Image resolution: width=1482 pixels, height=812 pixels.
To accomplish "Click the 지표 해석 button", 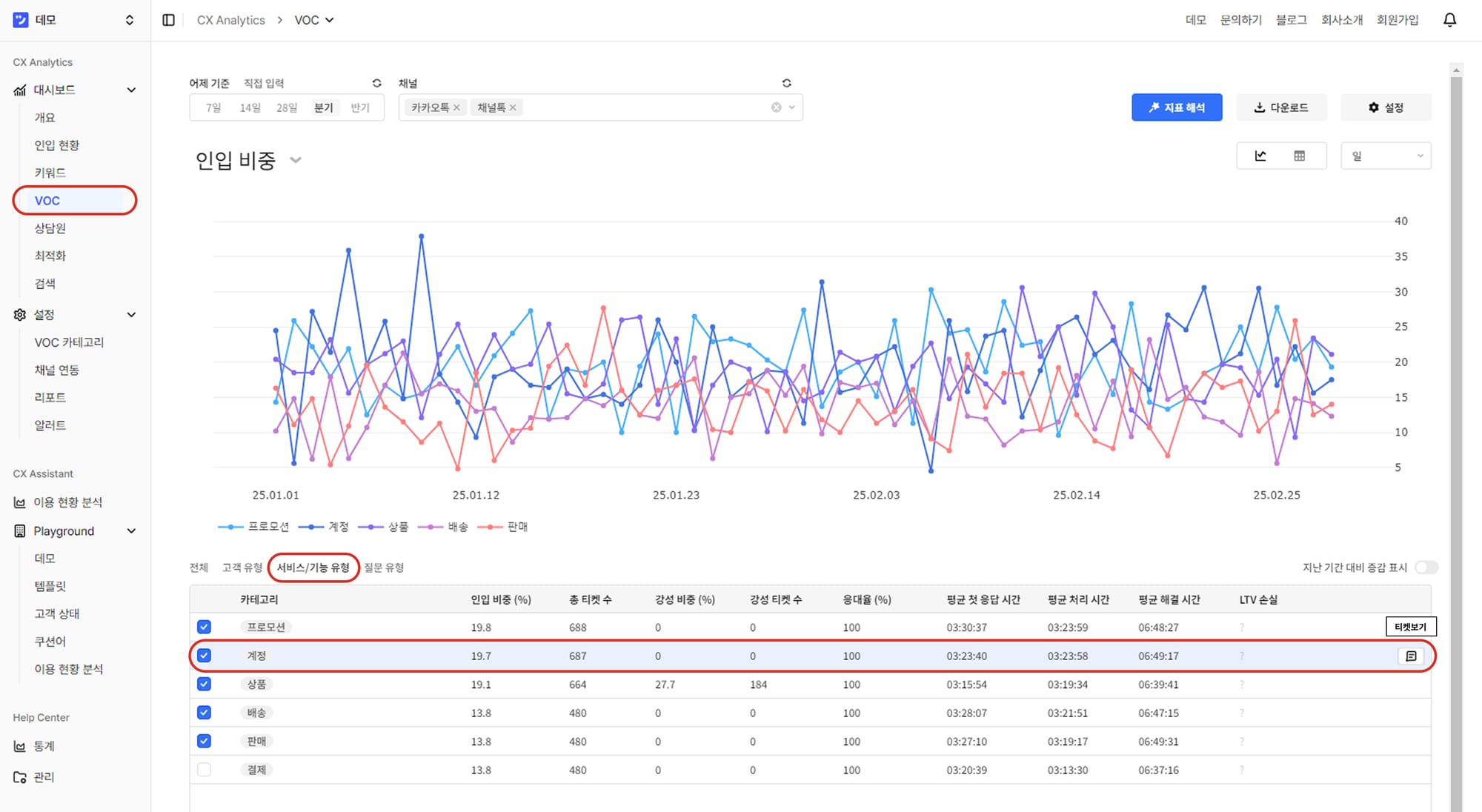I will pos(1176,107).
